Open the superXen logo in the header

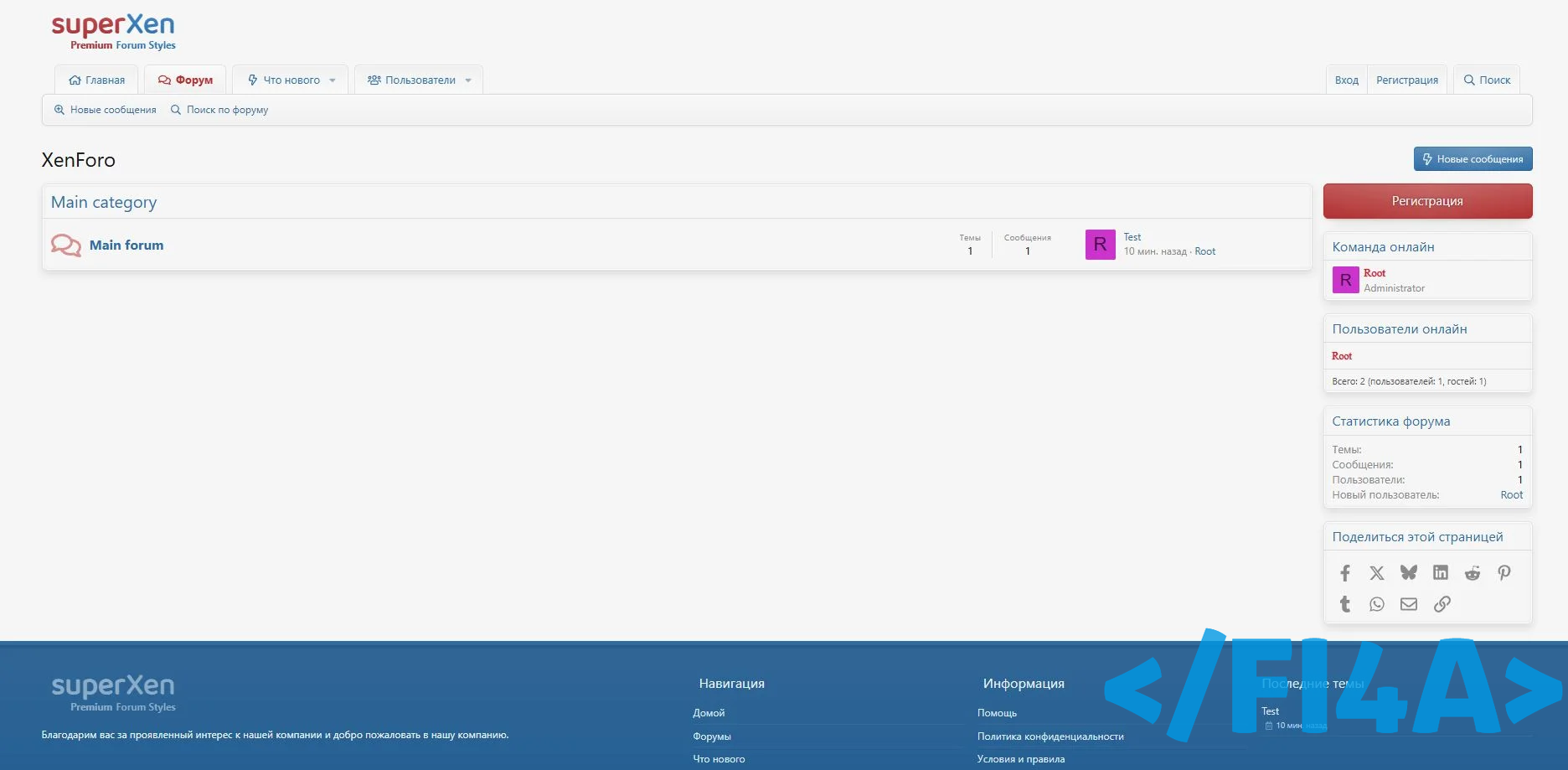tap(113, 32)
